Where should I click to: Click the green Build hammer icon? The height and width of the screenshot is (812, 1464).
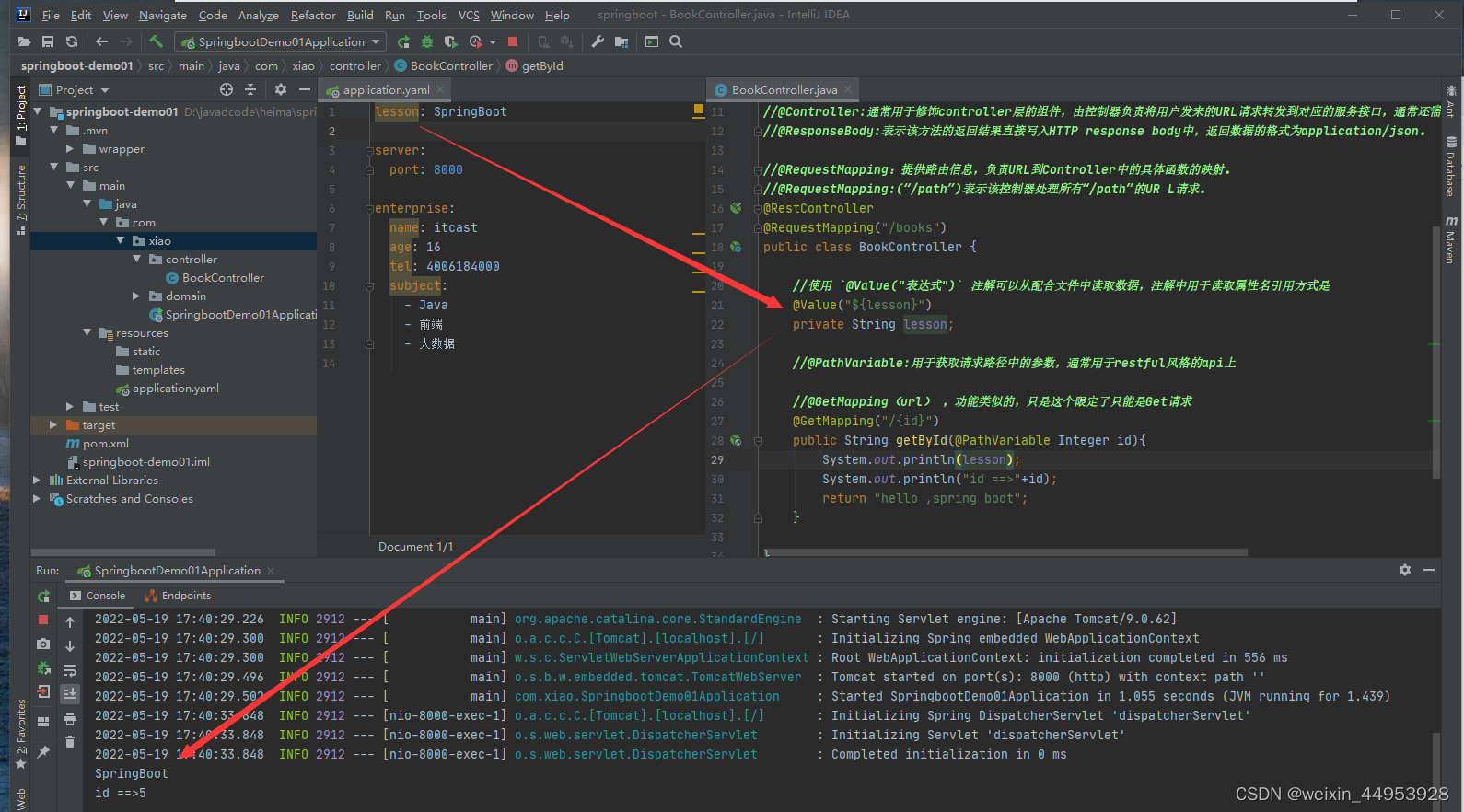(157, 41)
